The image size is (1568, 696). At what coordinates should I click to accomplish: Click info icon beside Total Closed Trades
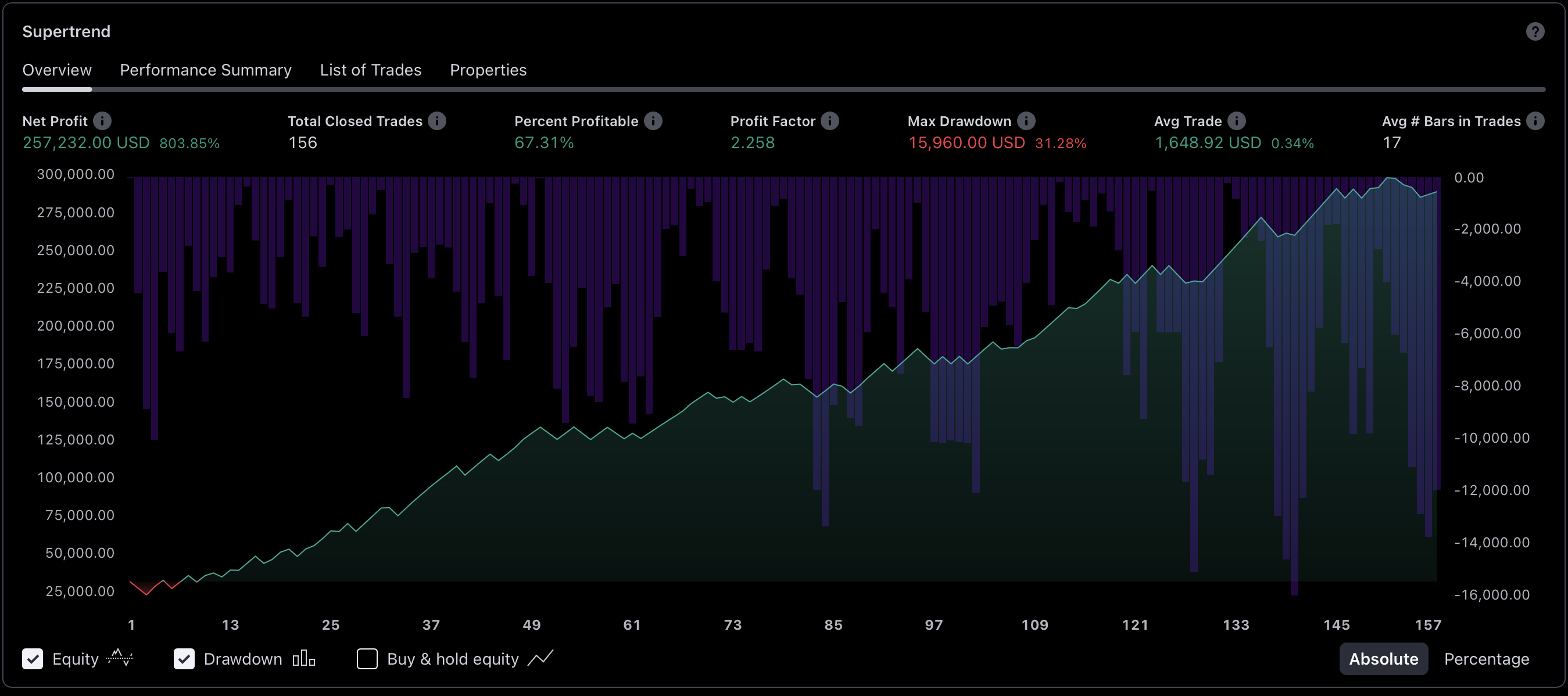[x=436, y=121]
